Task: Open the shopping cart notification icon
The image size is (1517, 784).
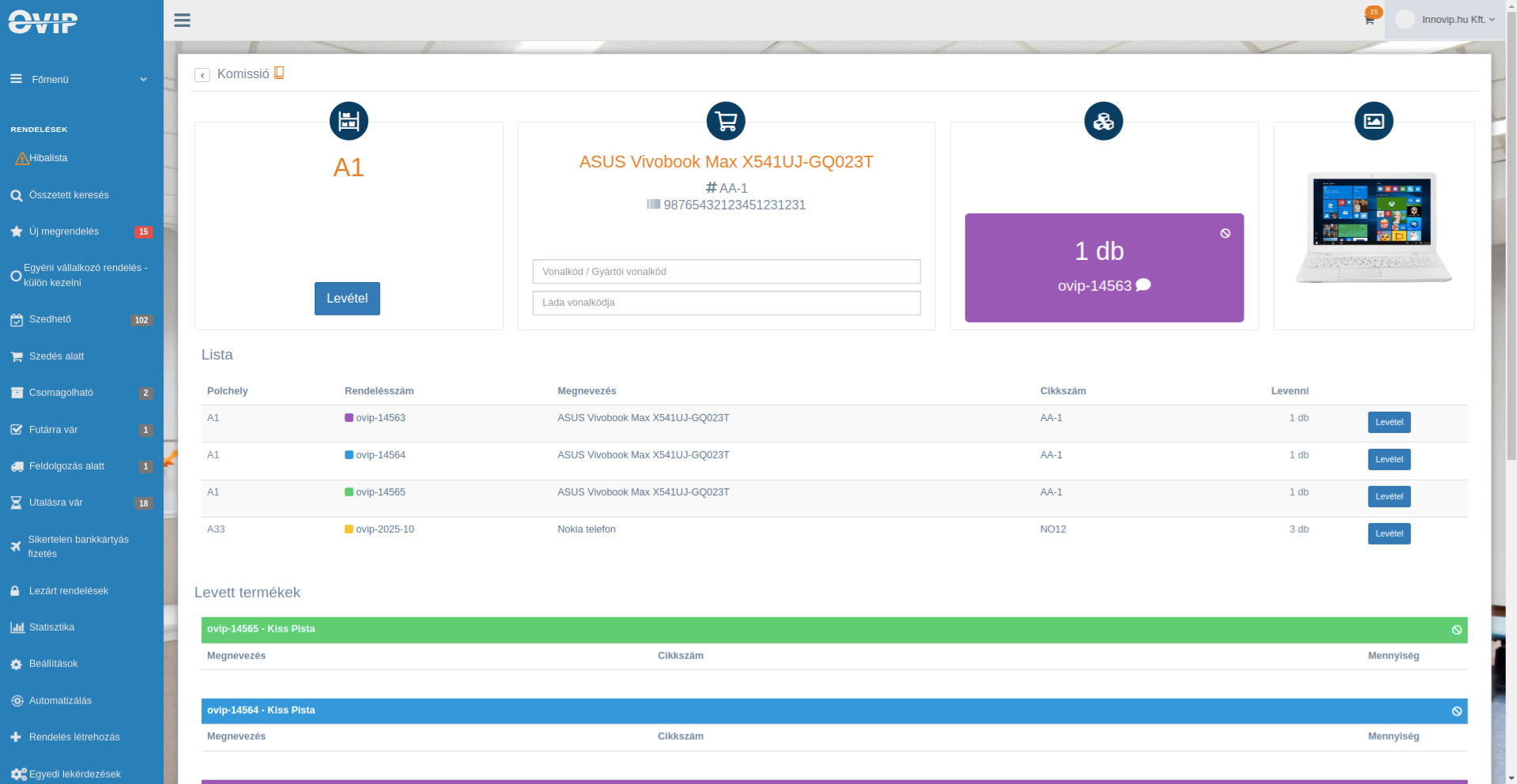Action: (x=1369, y=20)
